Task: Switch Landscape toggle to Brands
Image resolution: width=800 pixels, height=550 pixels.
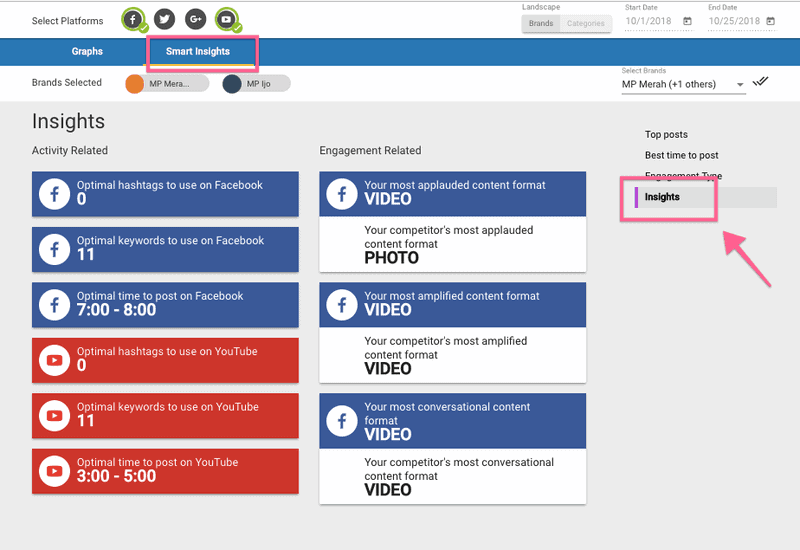Action: 541,23
